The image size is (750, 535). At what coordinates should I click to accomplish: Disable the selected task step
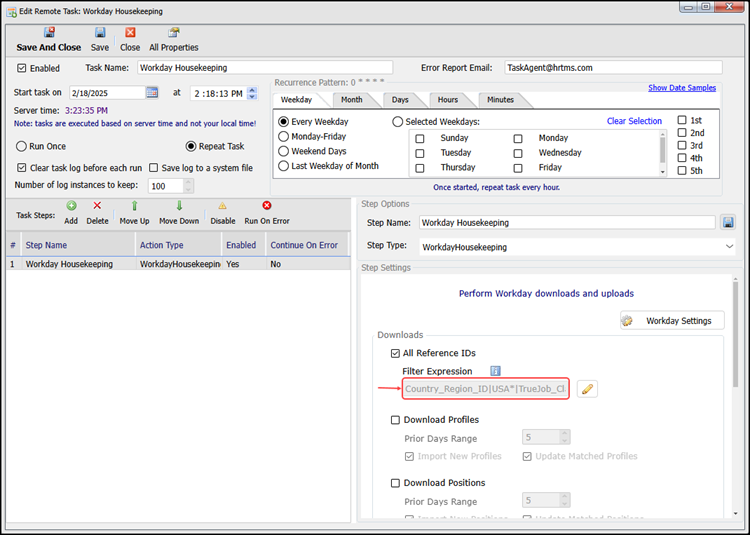pos(223,206)
